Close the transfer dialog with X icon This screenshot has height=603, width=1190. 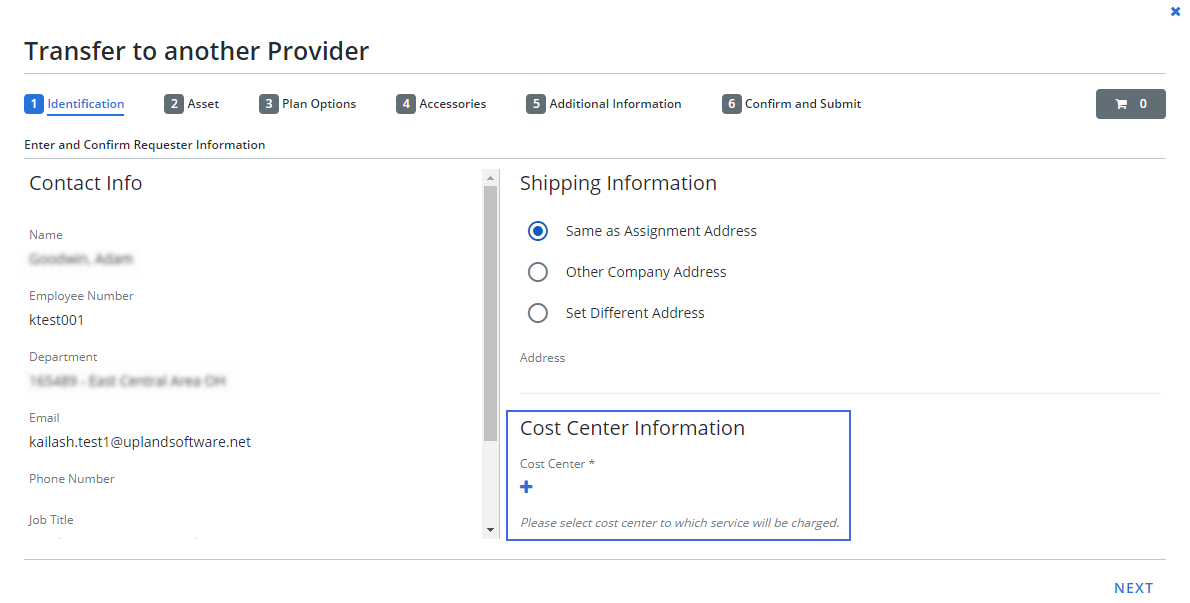click(x=1175, y=12)
